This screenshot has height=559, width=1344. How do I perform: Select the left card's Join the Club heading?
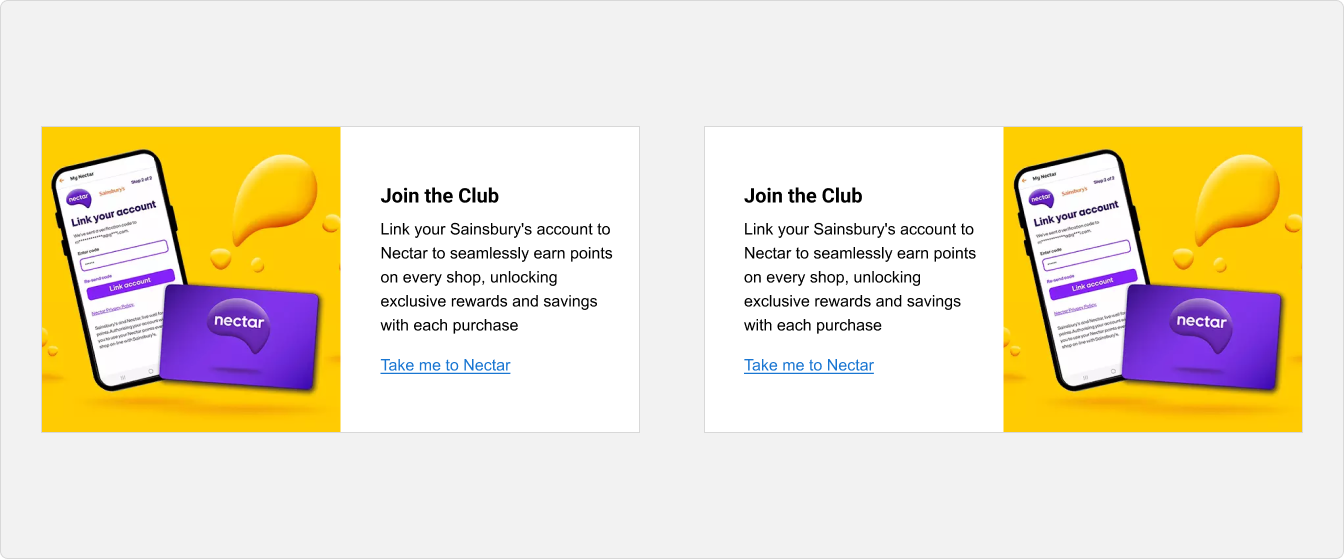pos(439,196)
